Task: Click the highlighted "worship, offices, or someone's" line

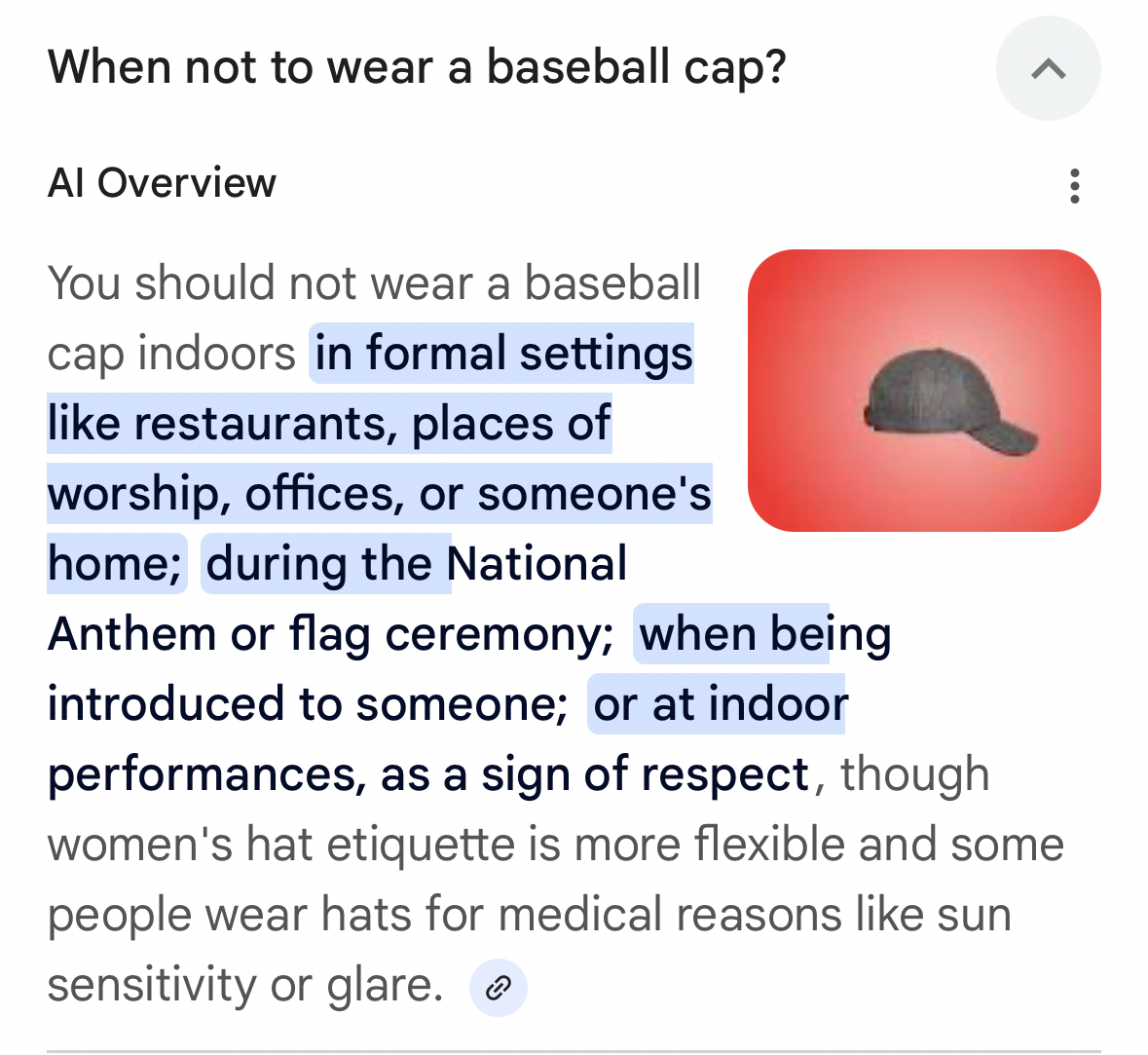Action: [x=379, y=494]
